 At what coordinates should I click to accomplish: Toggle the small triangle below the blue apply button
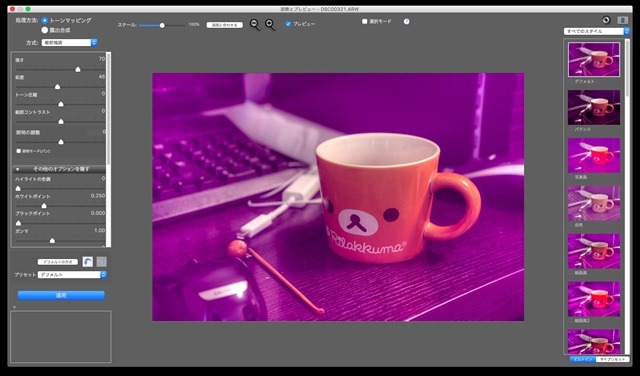14,307
